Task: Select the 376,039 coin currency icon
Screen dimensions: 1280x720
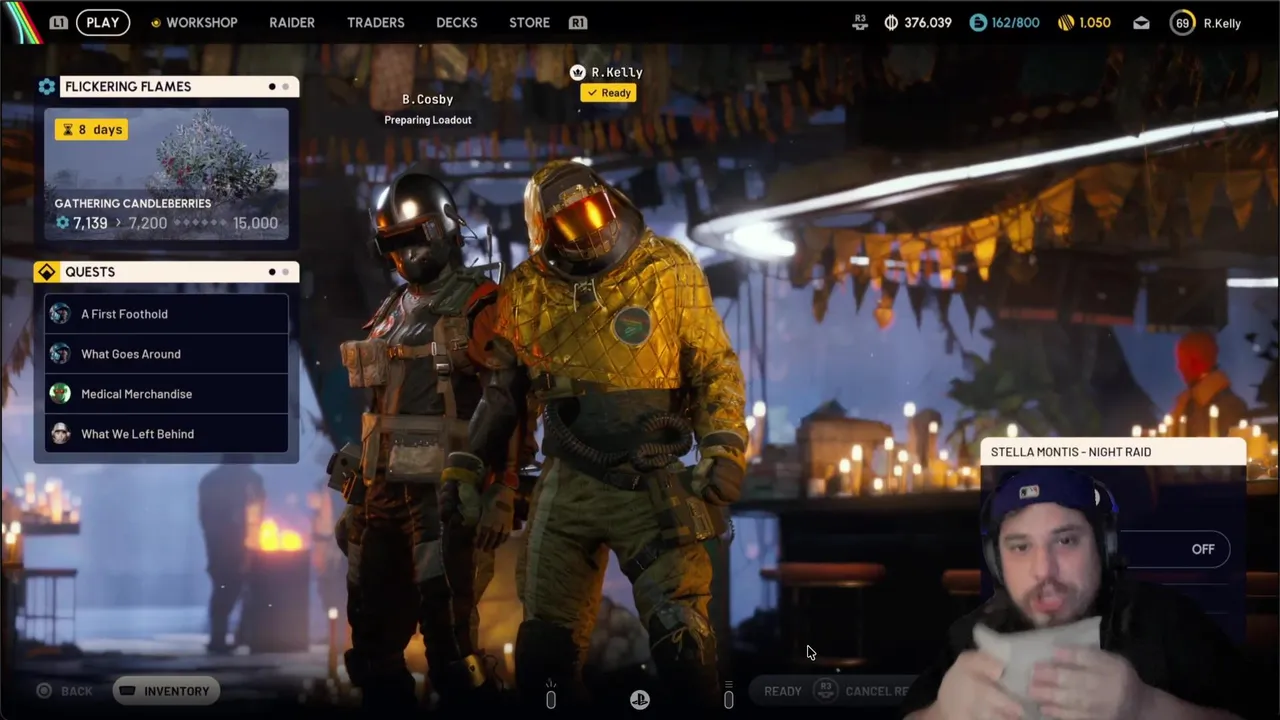Action: [891, 22]
